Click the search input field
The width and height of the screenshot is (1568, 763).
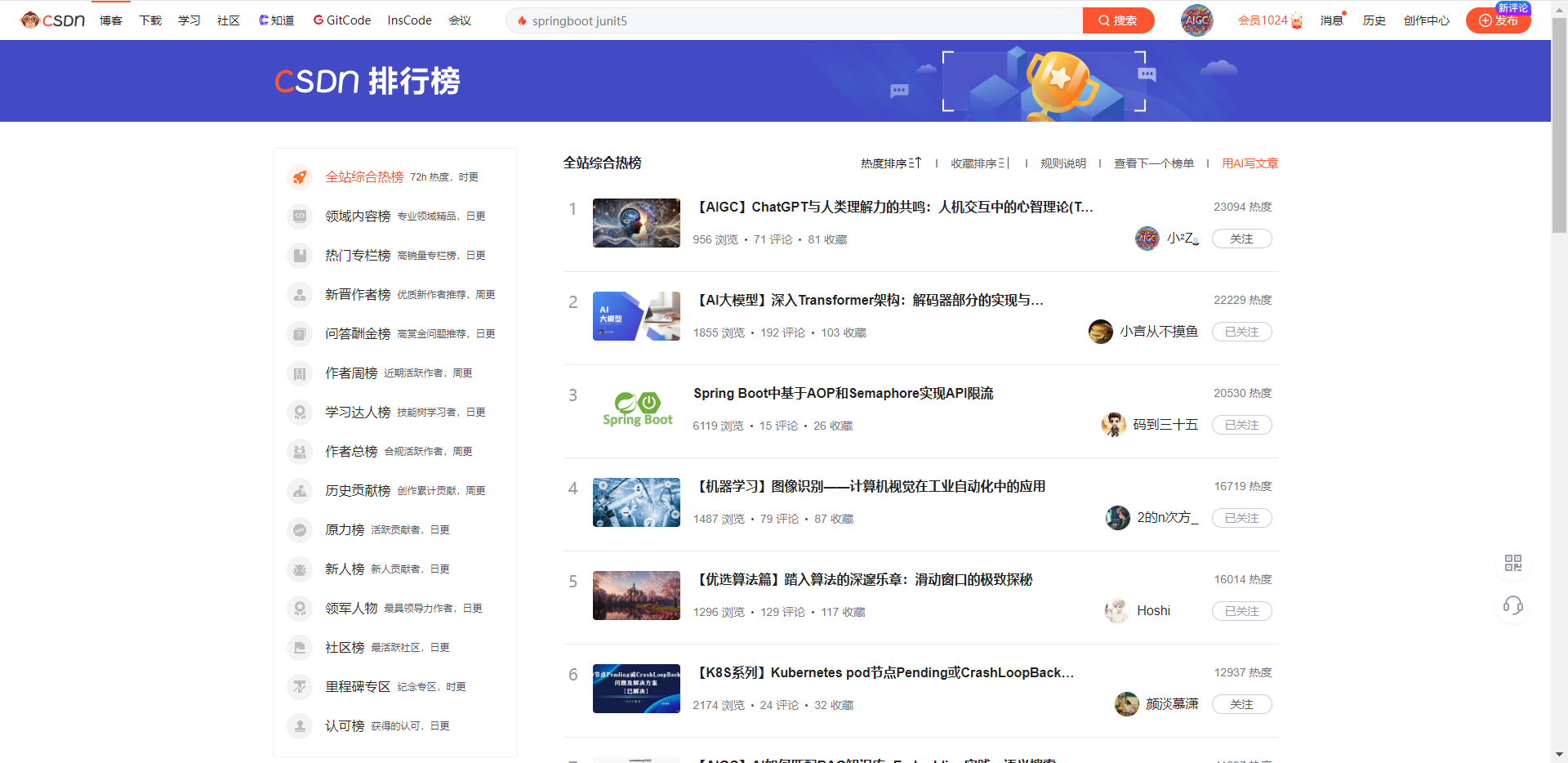coord(800,20)
